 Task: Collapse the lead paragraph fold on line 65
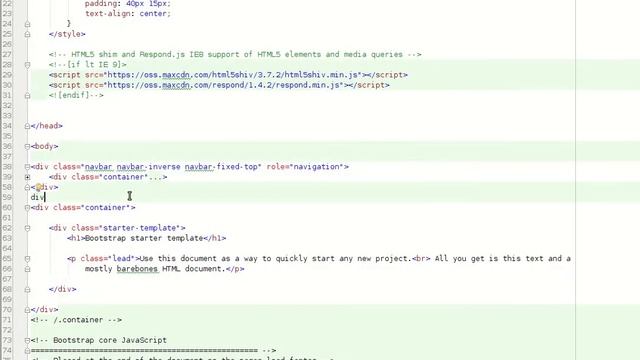[x=27, y=259]
